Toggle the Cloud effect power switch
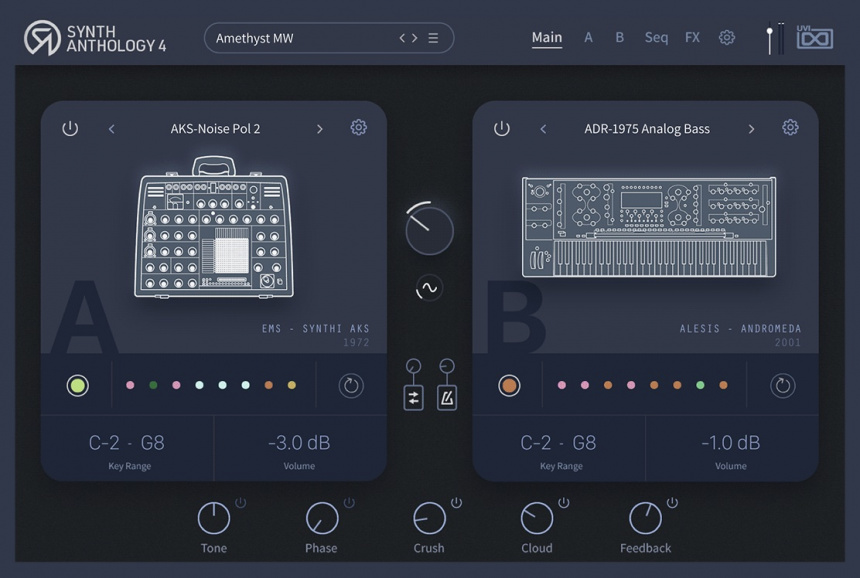Screen dimensions: 860x578 [564, 502]
